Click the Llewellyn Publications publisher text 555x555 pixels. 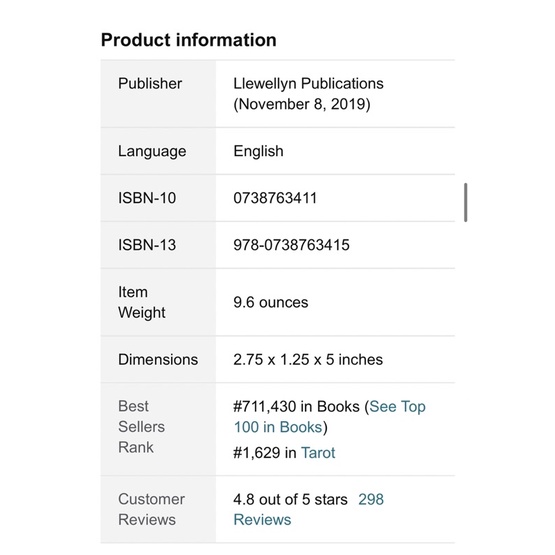(308, 84)
